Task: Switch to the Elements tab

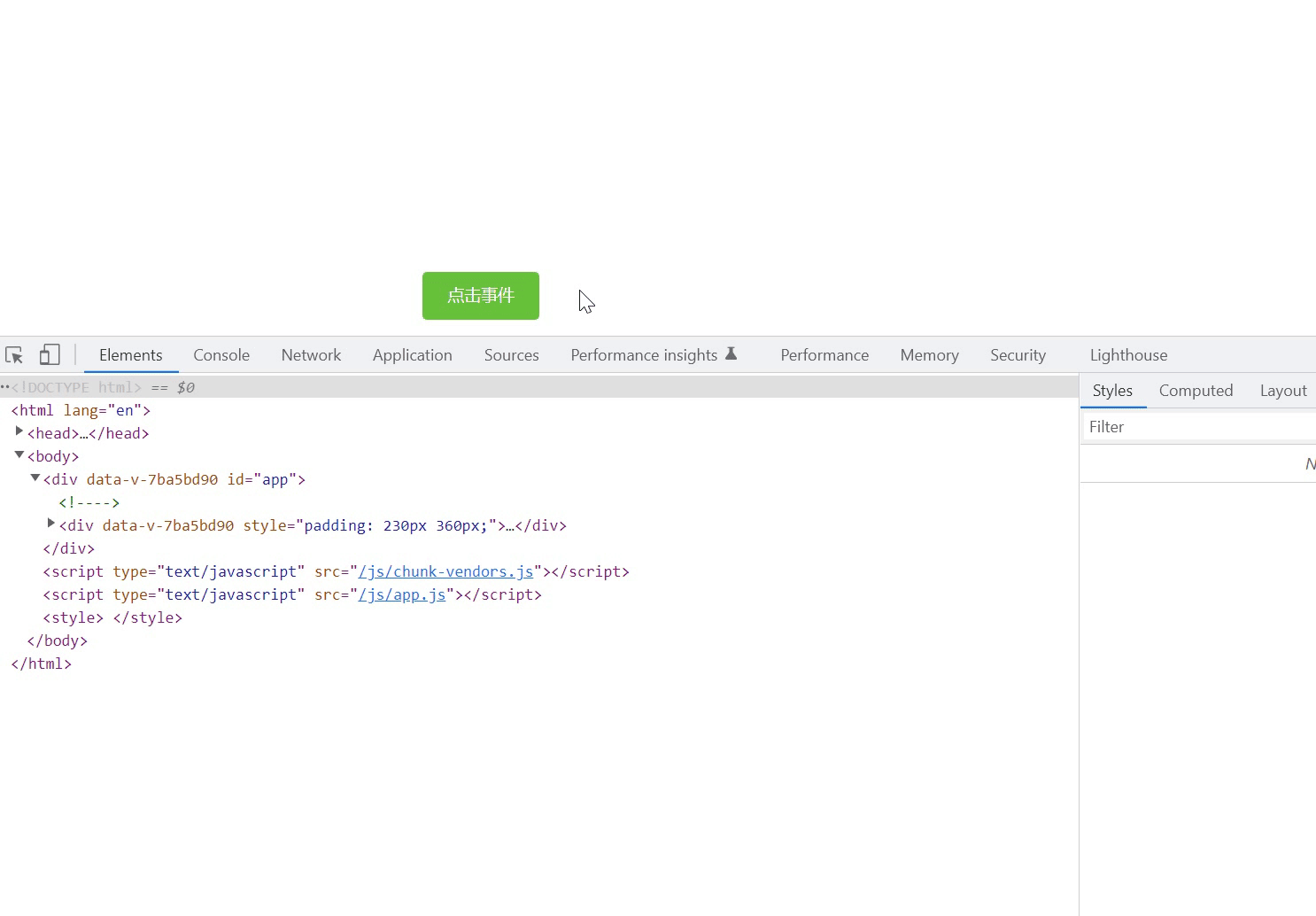Action: pos(131,355)
